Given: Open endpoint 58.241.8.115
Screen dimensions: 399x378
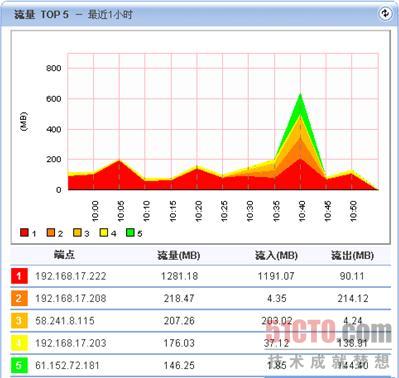Looking at the screenshot, I should tap(65, 321).
